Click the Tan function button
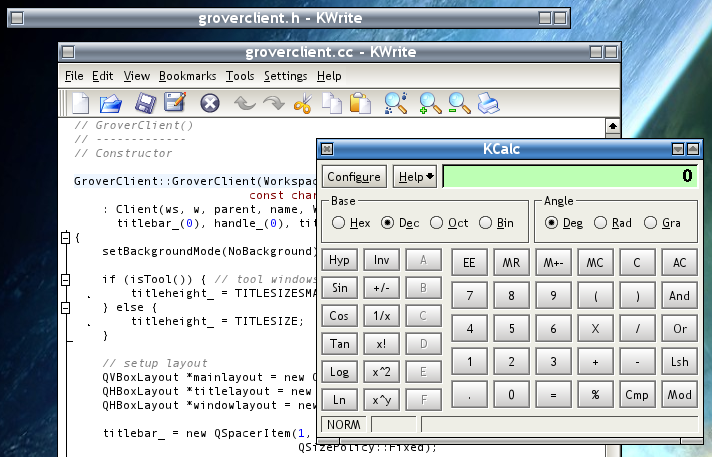712x457 pixels. 340,344
